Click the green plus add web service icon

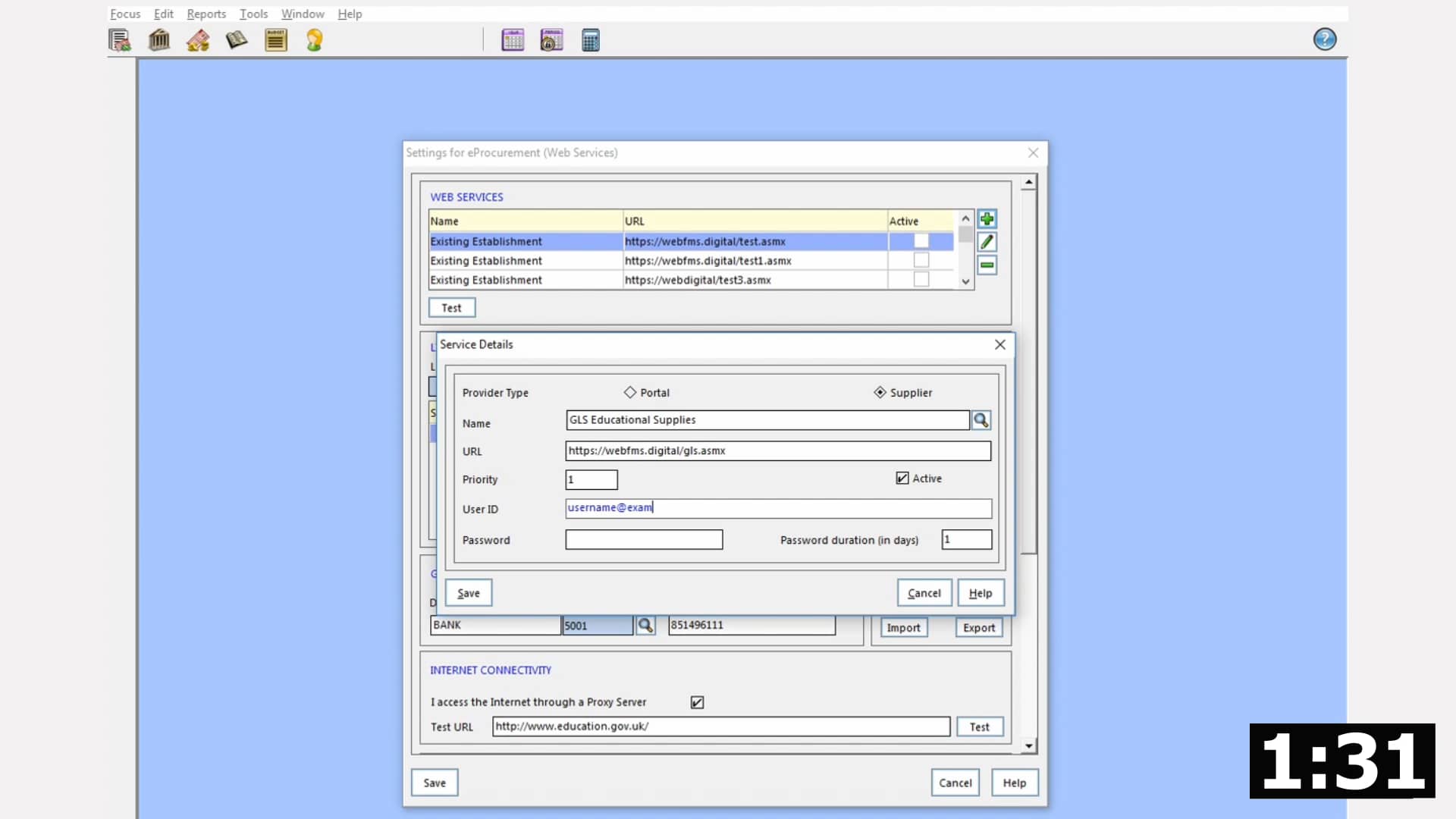click(987, 219)
